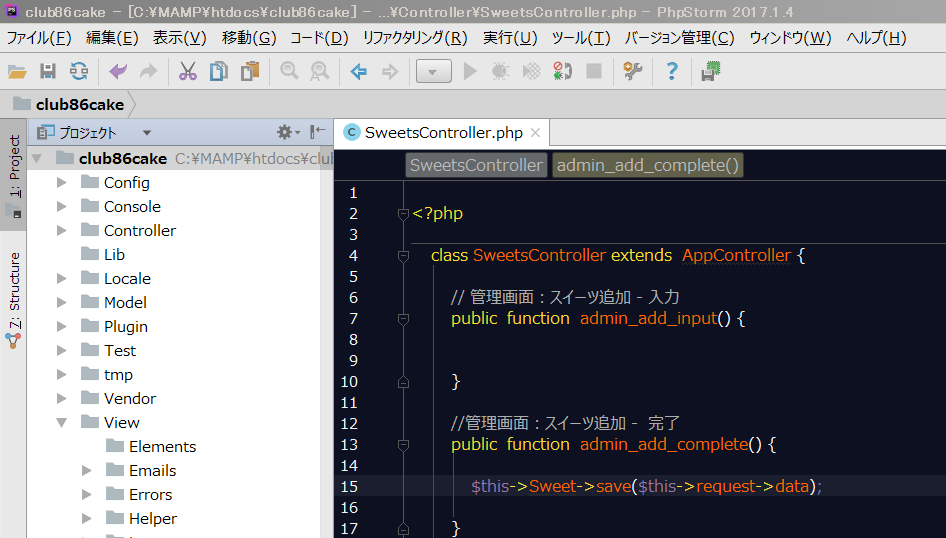Viewport: 946px width, 538px height.
Task: Open Settings with the wrench icon
Action: pos(632,71)
